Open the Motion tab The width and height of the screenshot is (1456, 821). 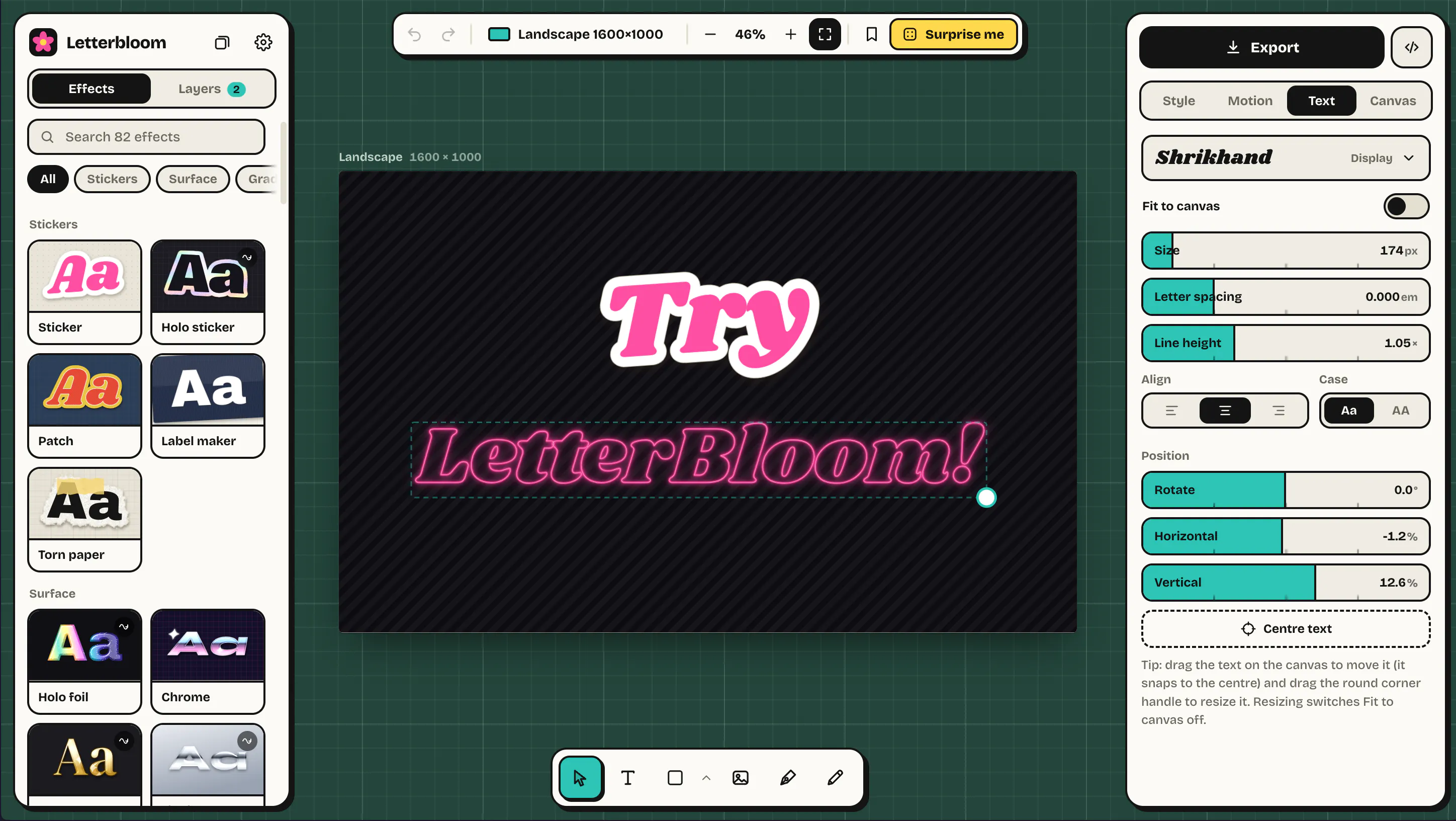[1250, 101]
